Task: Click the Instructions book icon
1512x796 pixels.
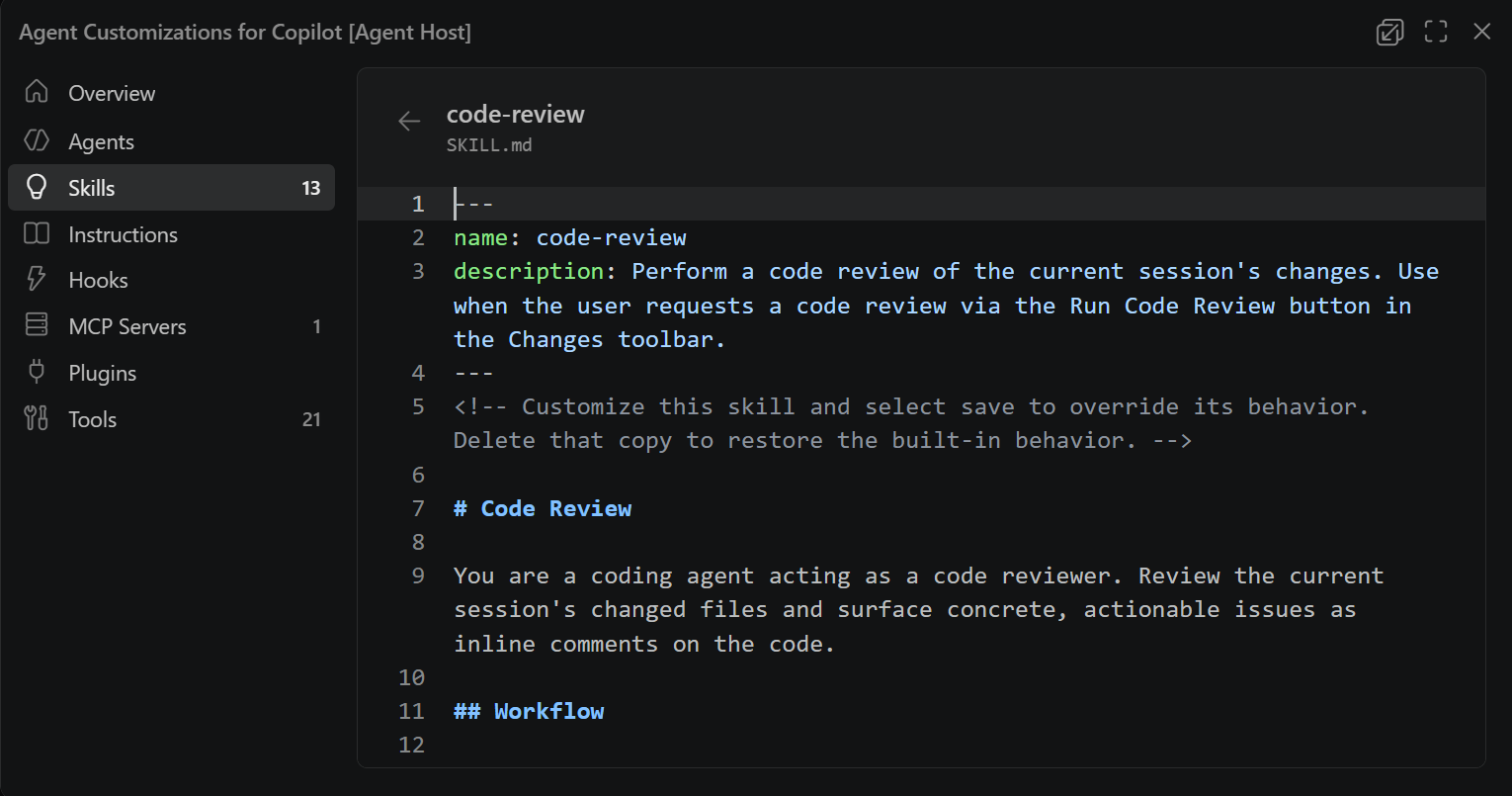Action: pyautogui.click(x=37, y=233)
